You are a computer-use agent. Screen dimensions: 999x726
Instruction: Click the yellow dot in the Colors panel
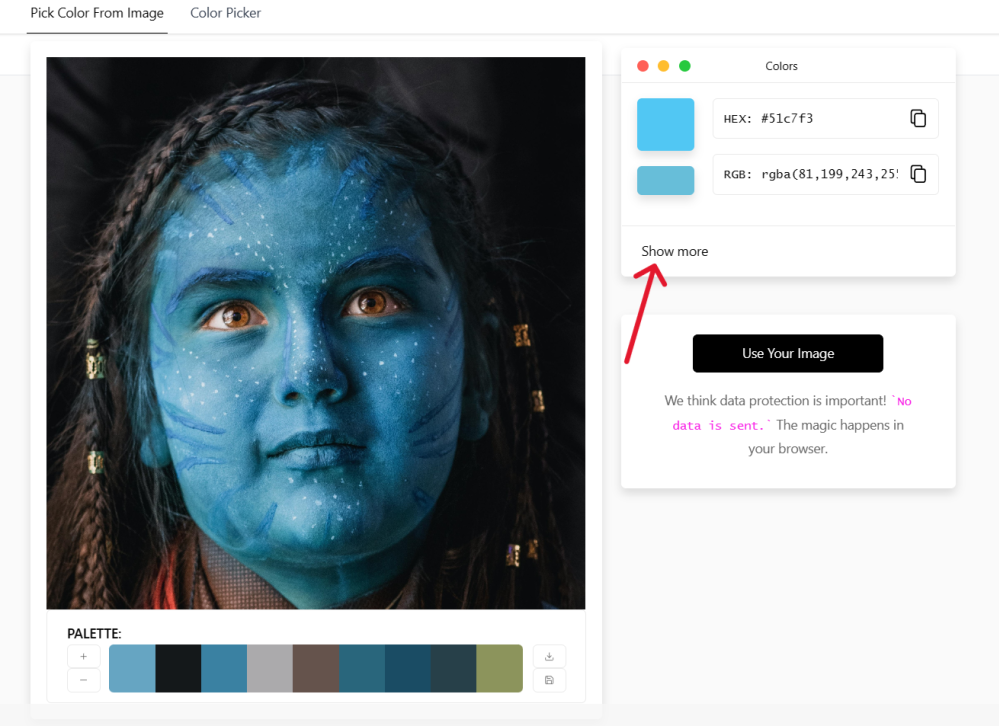pyautogui.click(x=664, y=66)
